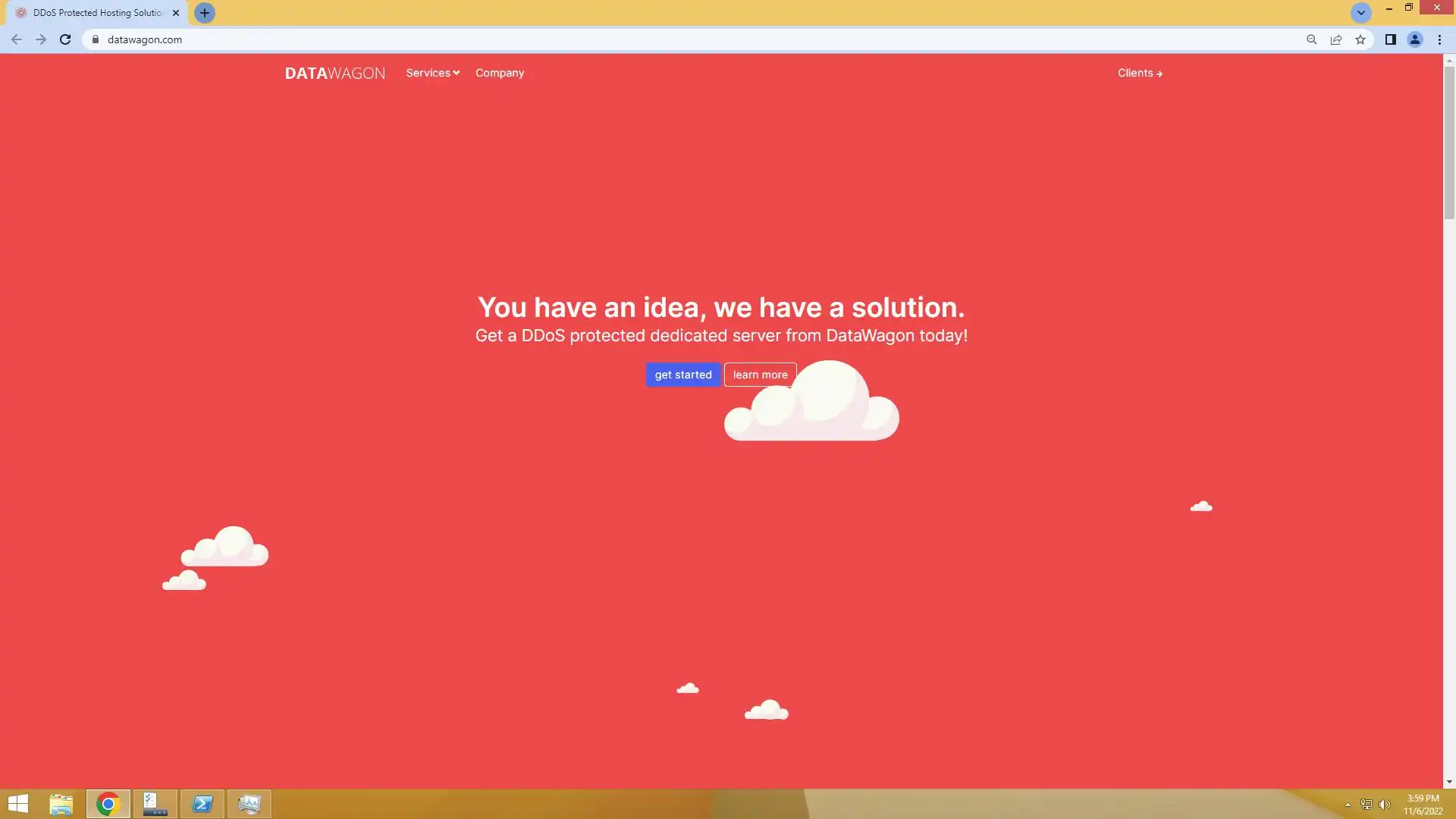
Task: Open the tab search dropdown arrow
Action: click(1360, 13)
